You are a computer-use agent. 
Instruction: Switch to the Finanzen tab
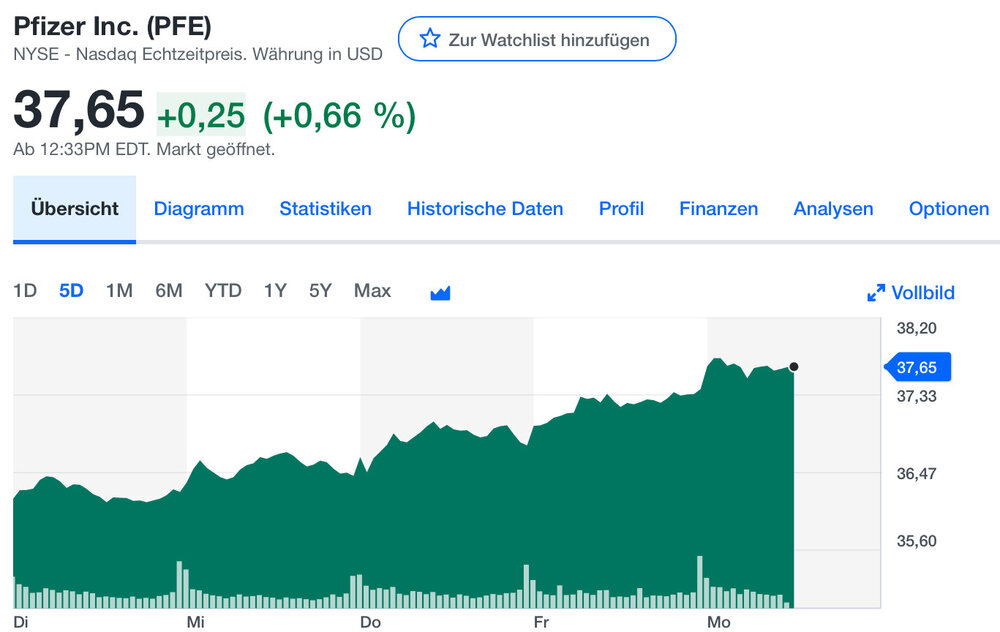tap(718, 209)
